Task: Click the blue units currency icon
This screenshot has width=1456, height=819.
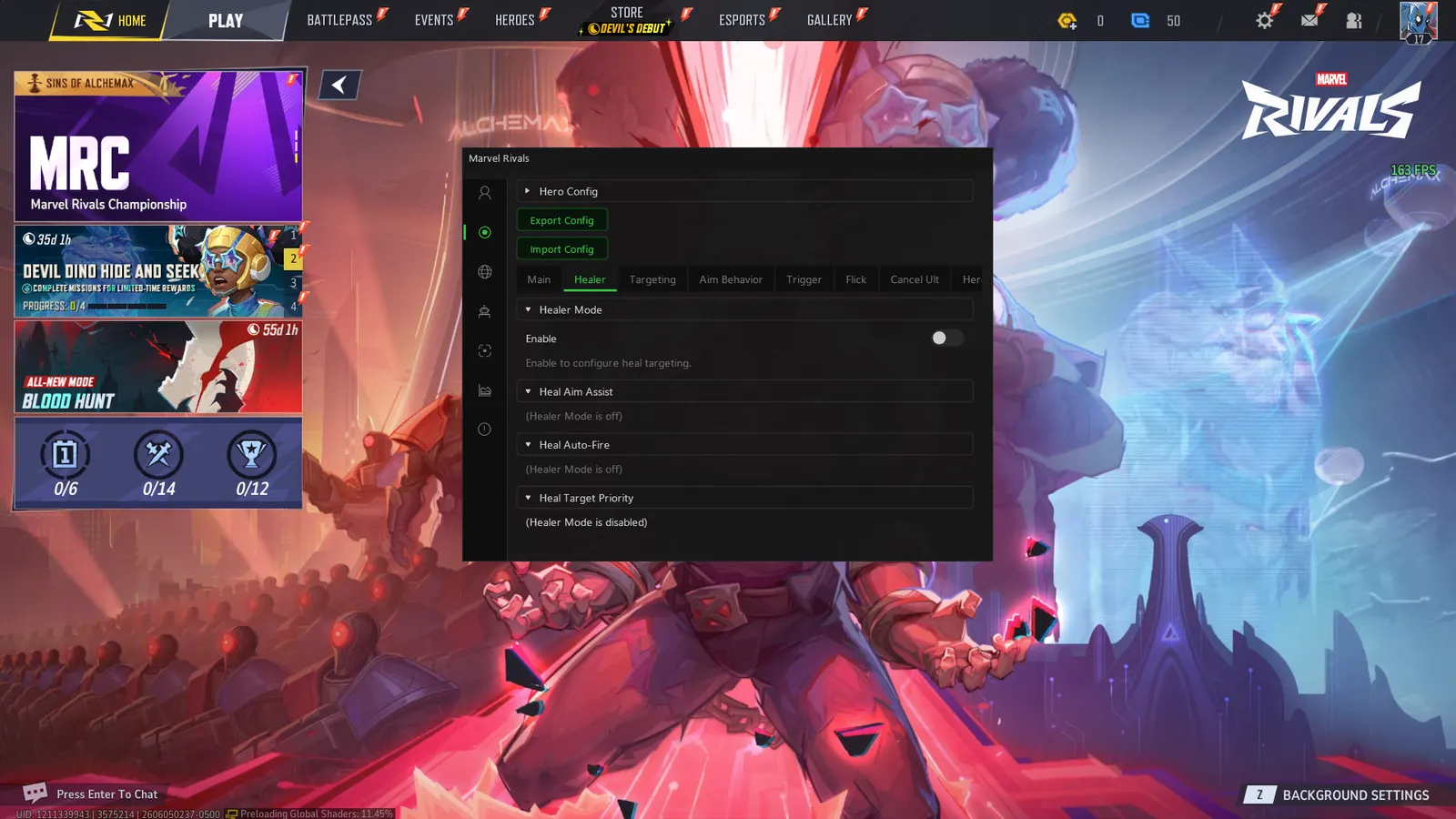Action: 1140,20
